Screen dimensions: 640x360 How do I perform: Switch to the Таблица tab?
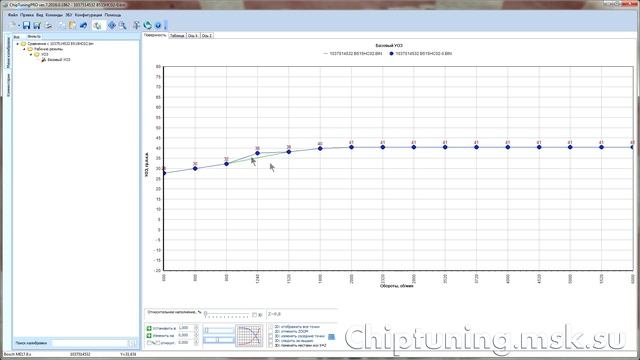[177, 36]
